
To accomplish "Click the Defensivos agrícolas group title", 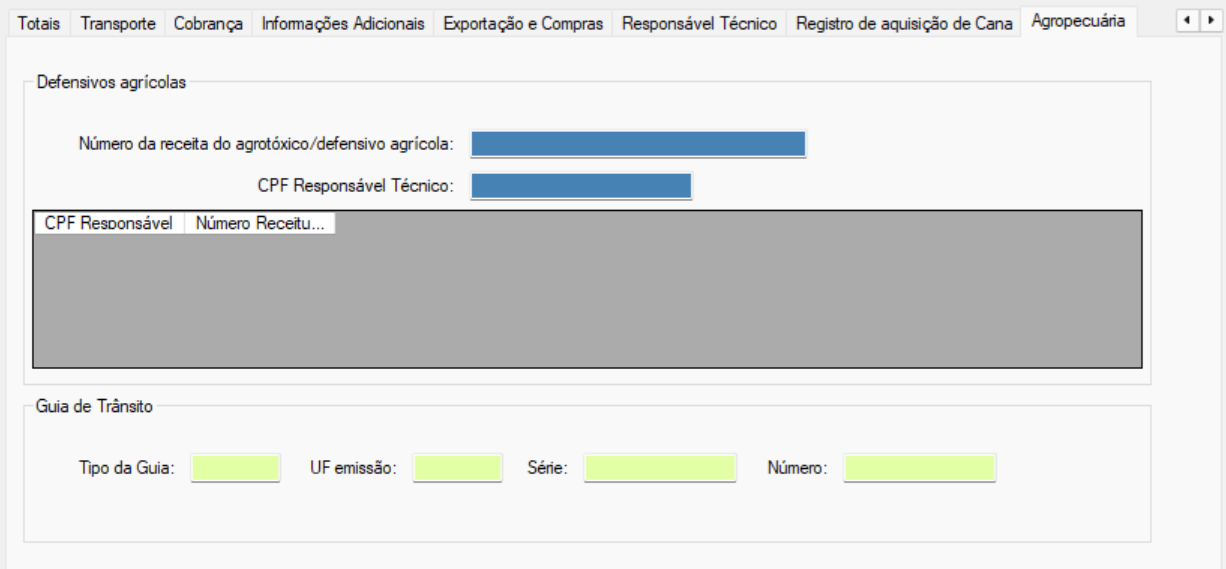I will [111, 83].
